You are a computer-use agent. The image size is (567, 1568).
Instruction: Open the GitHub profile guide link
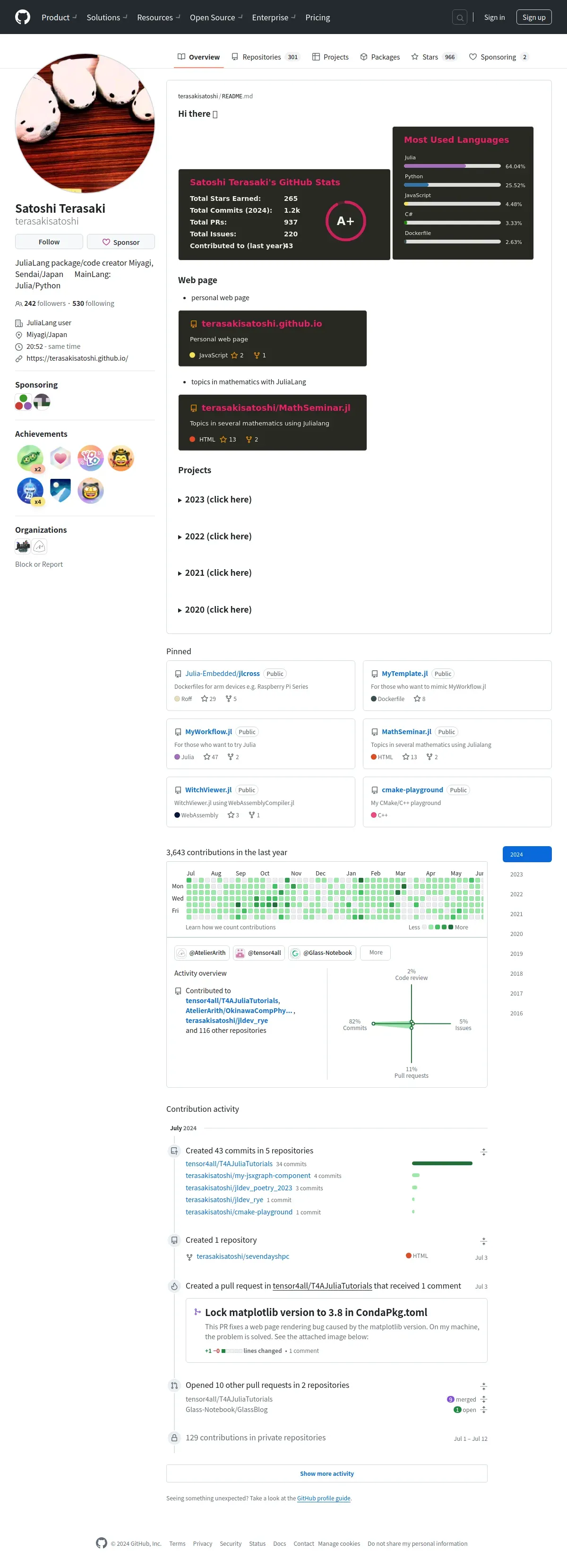(x=324, y=1498)
